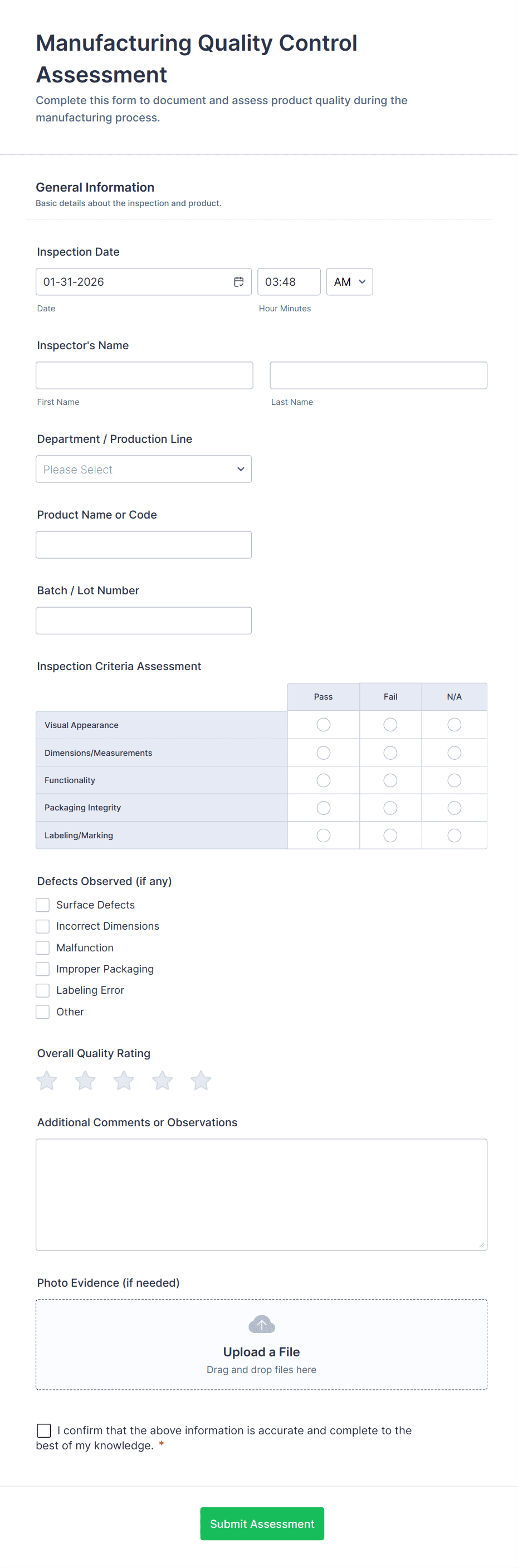Focus the inspector First Name field
Viewport: 518px width, 1568px height.
click(x=144, y=375)
